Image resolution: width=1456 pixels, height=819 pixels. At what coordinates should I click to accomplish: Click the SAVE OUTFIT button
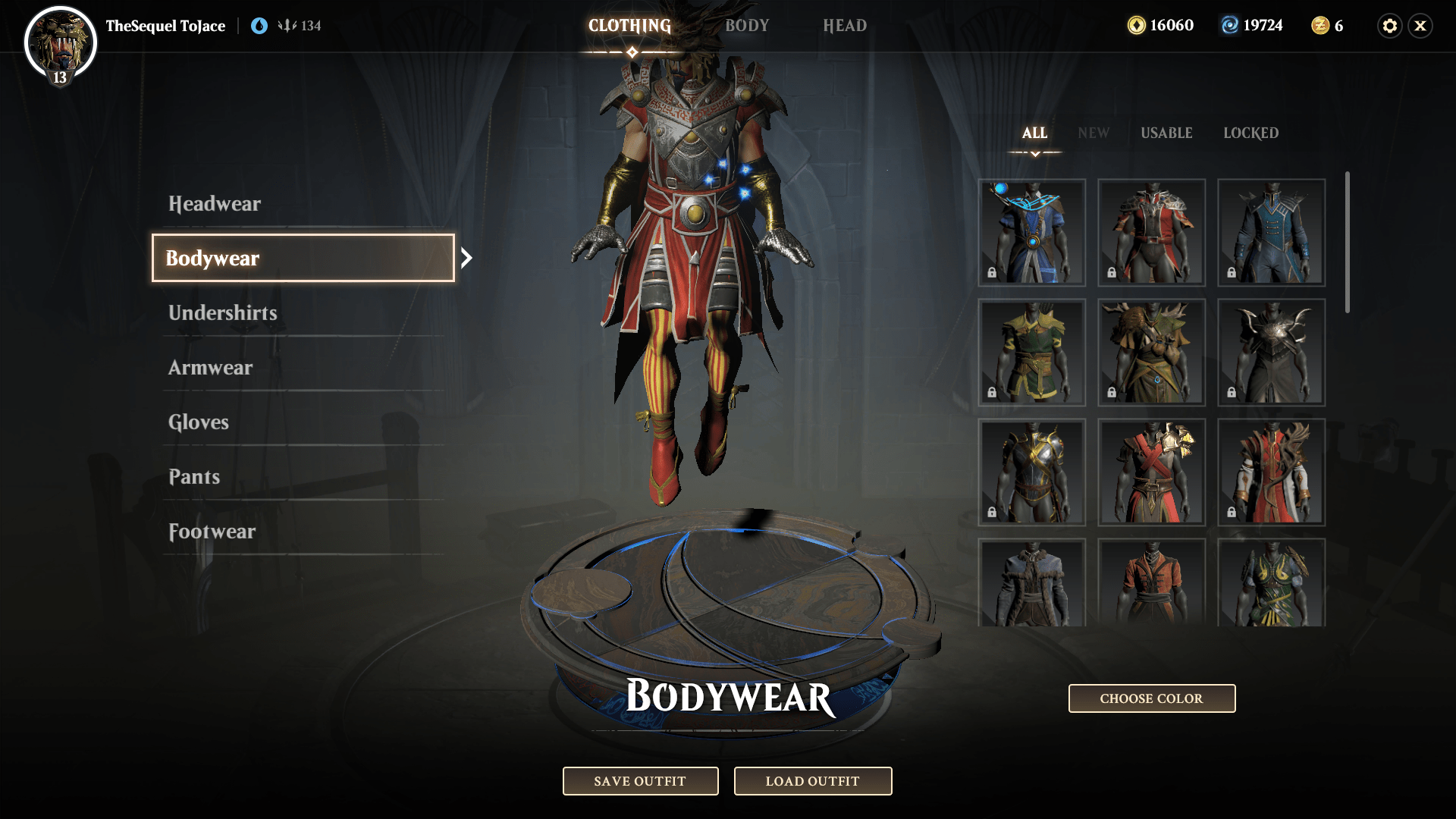point(640,781)
